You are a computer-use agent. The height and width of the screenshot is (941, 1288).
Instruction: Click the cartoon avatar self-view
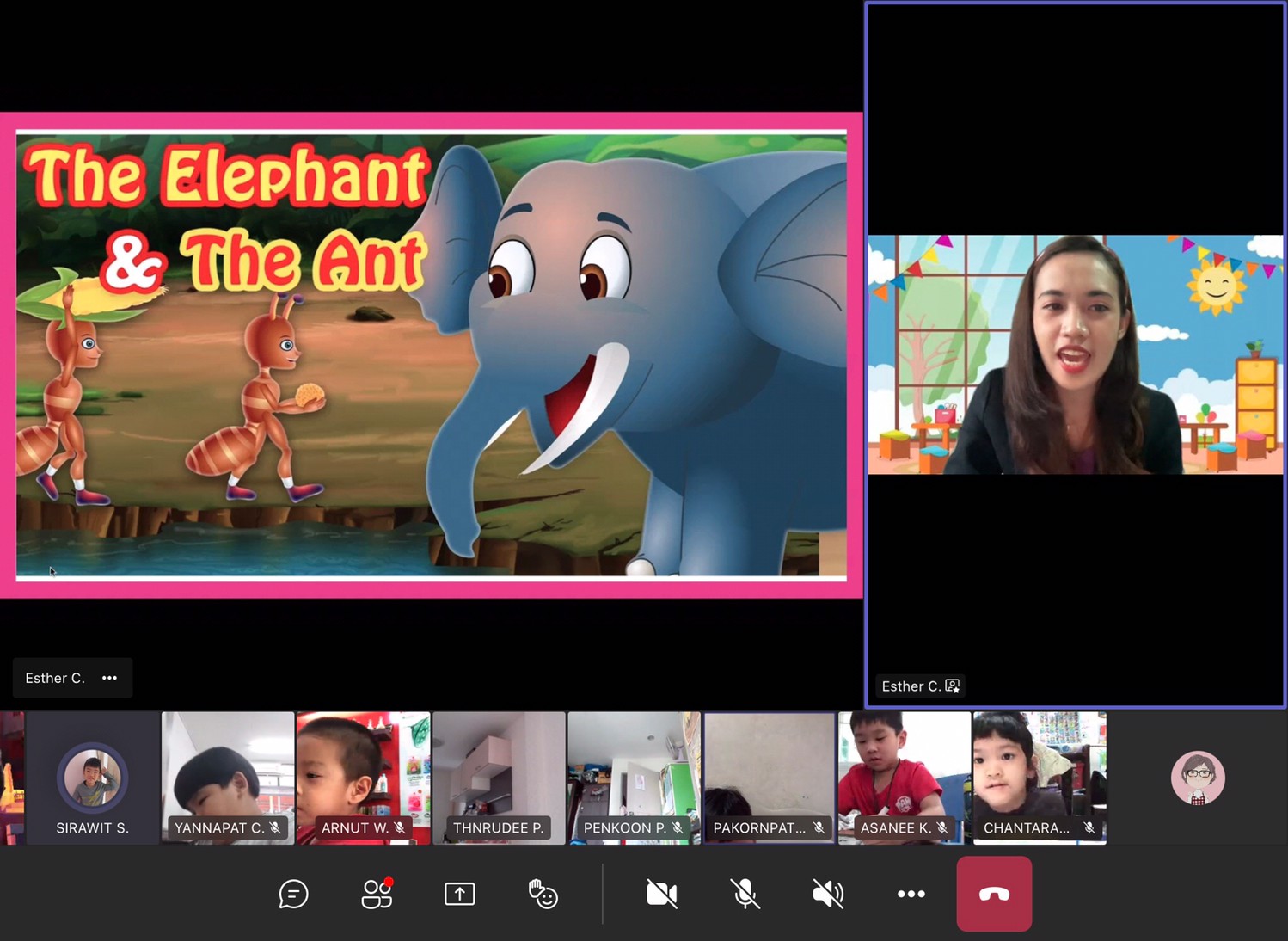(1198, 778)
